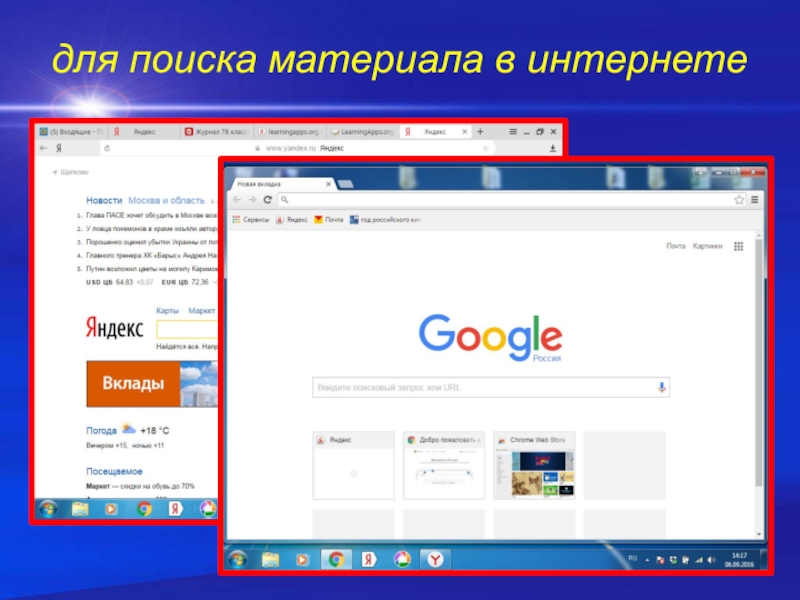
Task: Click the Яндекс logo on Yandex page
Action: tap(114, 328)
